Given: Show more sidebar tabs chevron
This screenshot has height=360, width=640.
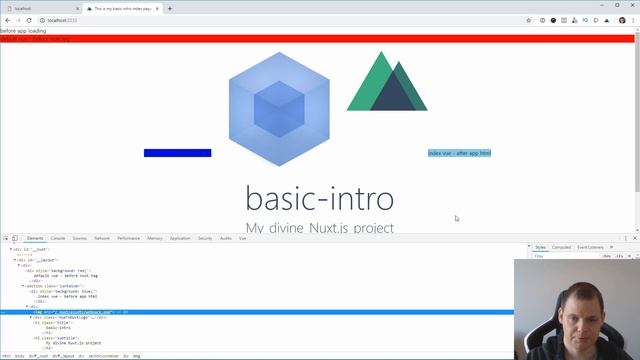Looking at the screenshot, I should (x=611, y=247).
